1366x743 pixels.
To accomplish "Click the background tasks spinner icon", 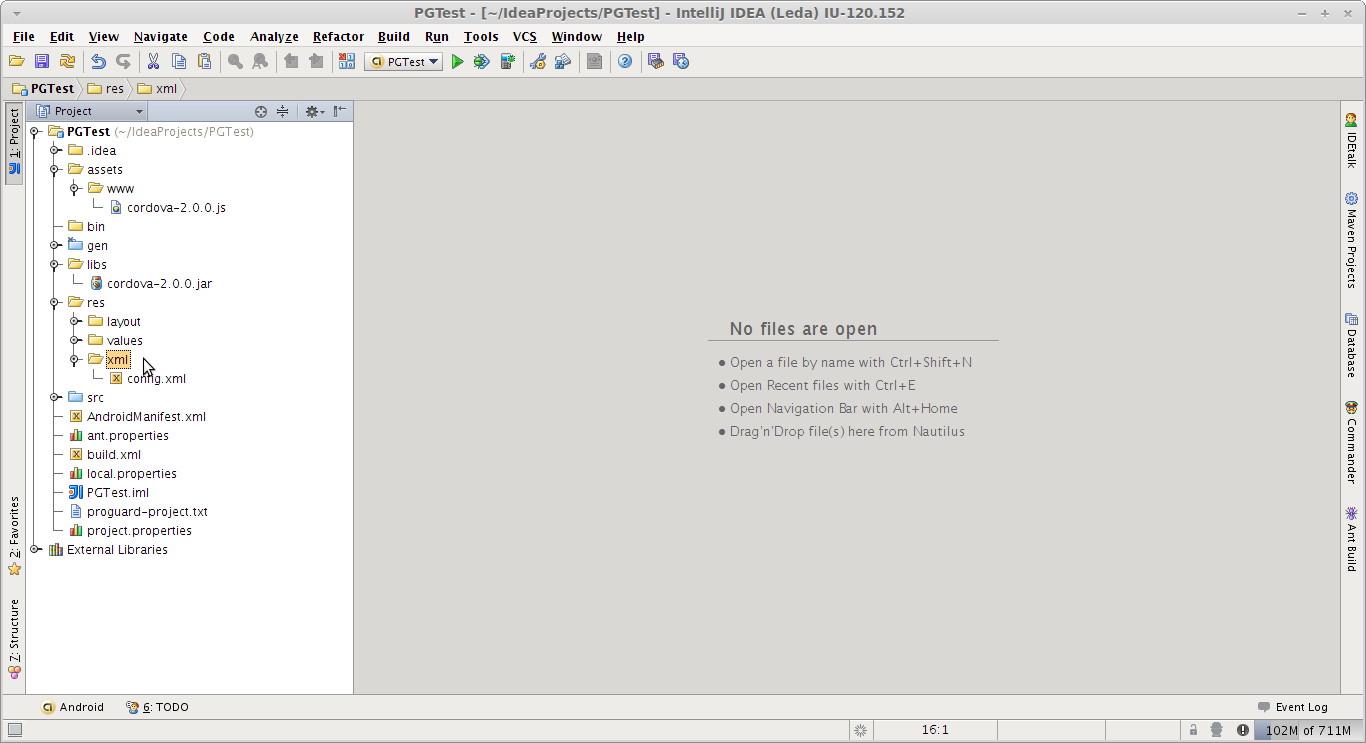I will [x=860, y=730].
